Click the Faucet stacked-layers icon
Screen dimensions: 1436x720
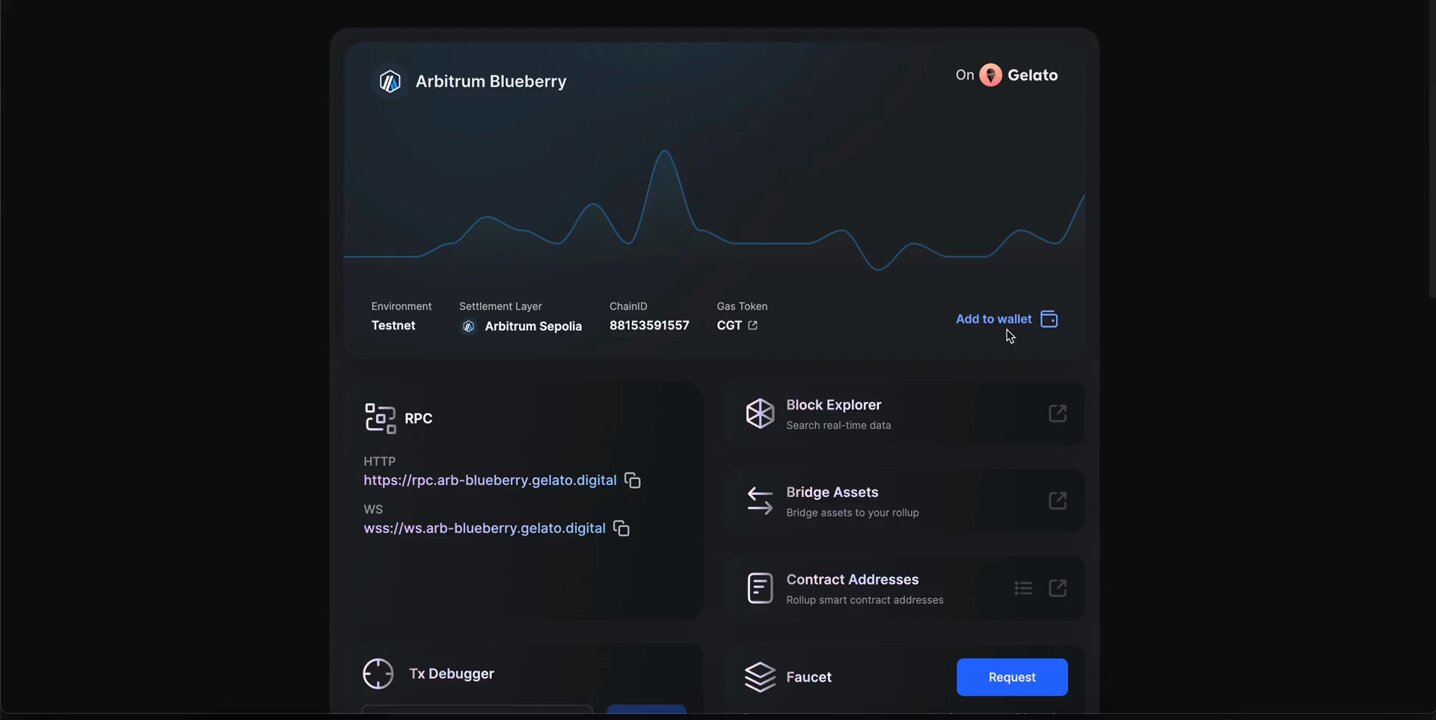coord(759,676)
